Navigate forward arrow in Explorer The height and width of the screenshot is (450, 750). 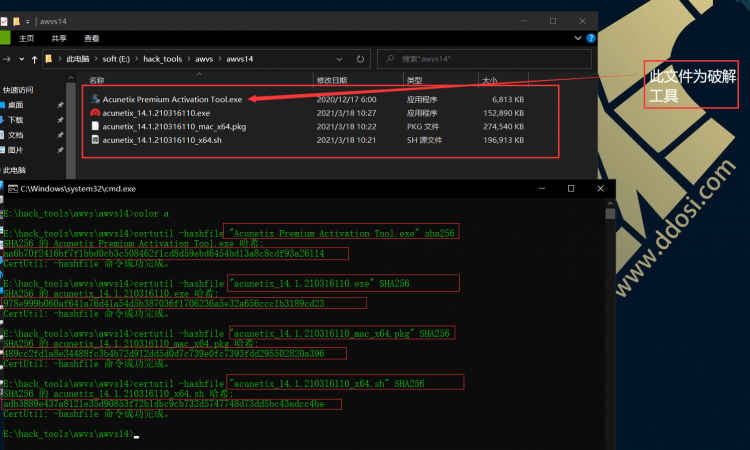pyautogui.click(x=7, y=59)
